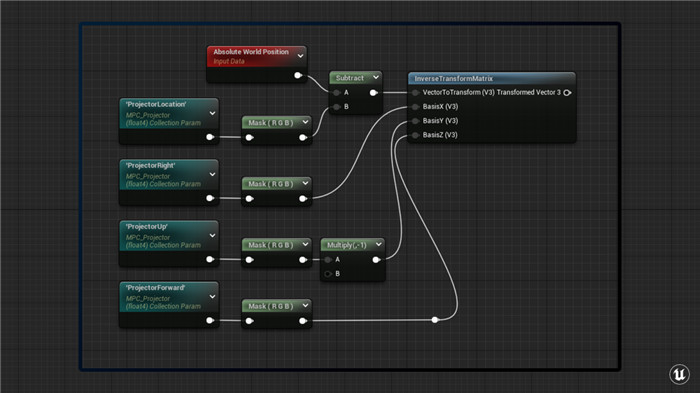Click the Subtract node B input pin

(x=337, y=107)
